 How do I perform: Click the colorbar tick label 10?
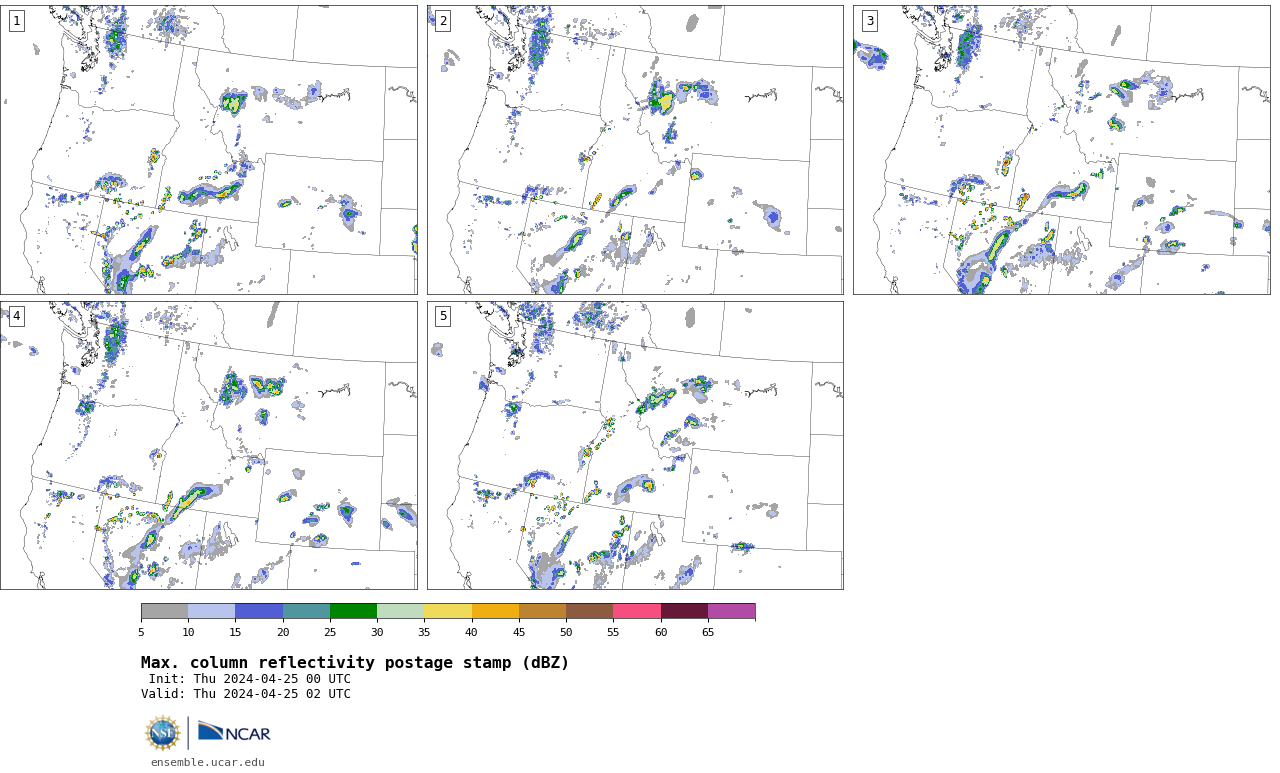(x=188, y=632)
